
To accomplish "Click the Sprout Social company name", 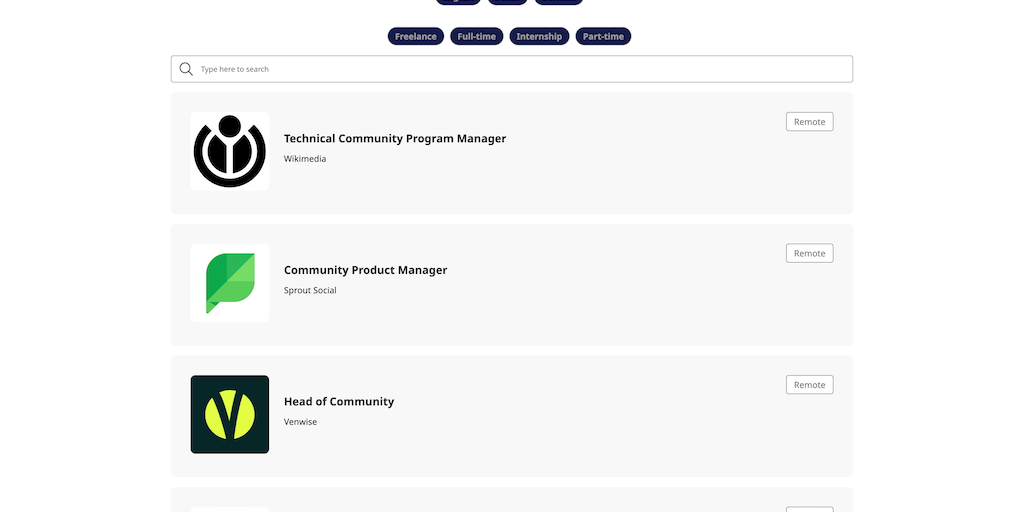I will (310, 291).
